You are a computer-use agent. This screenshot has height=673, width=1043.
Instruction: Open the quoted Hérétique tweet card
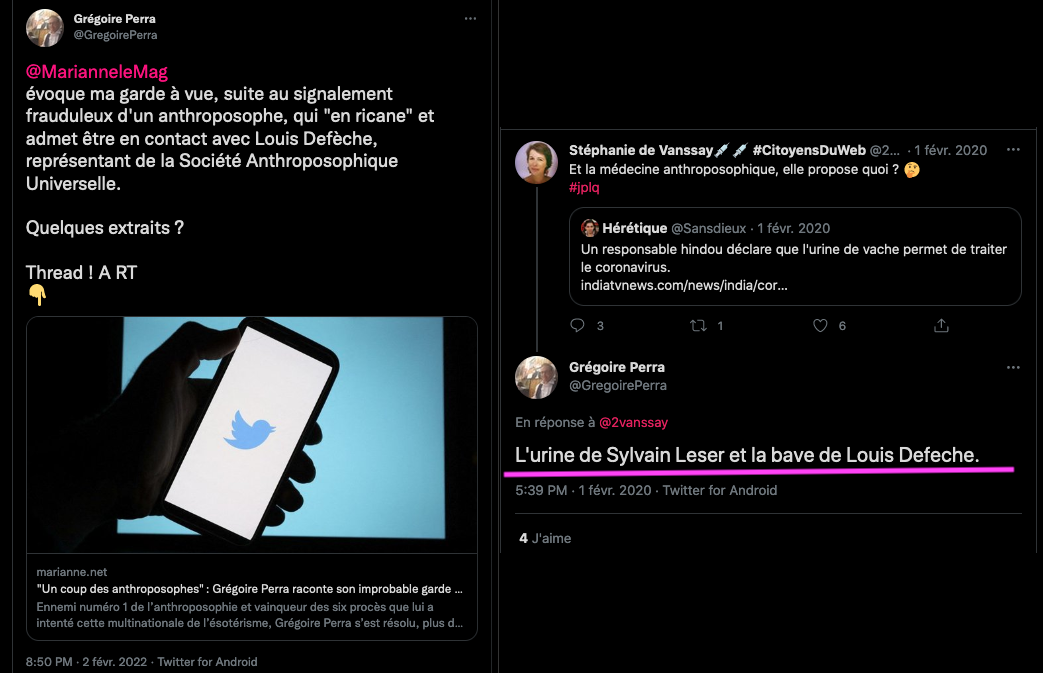795,257
